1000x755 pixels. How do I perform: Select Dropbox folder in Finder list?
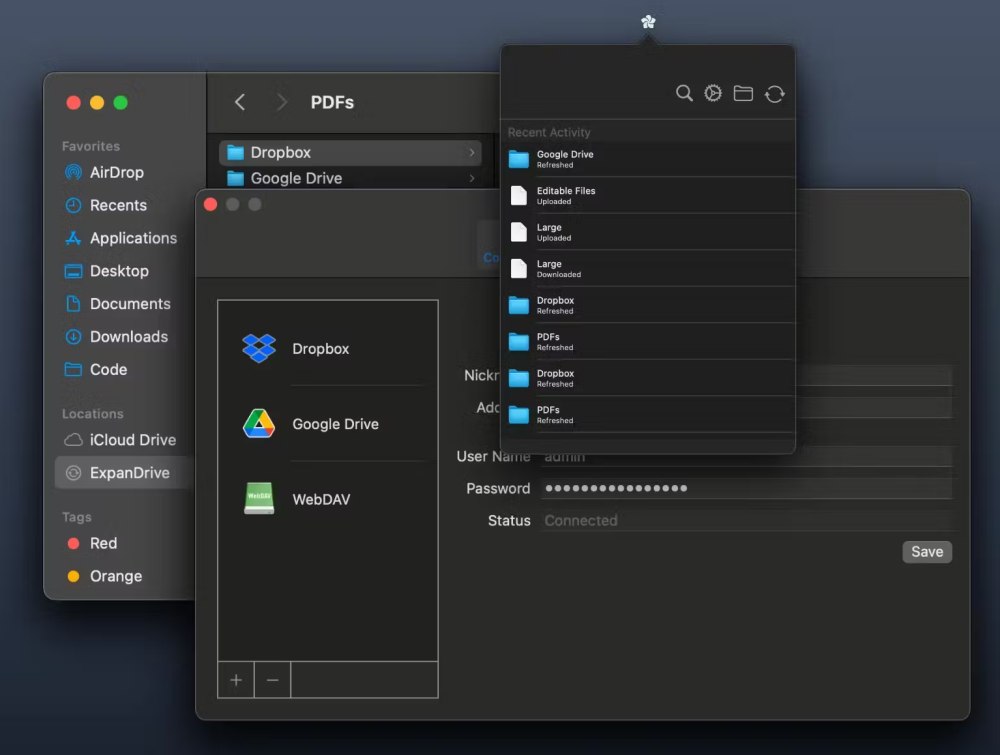350,152
